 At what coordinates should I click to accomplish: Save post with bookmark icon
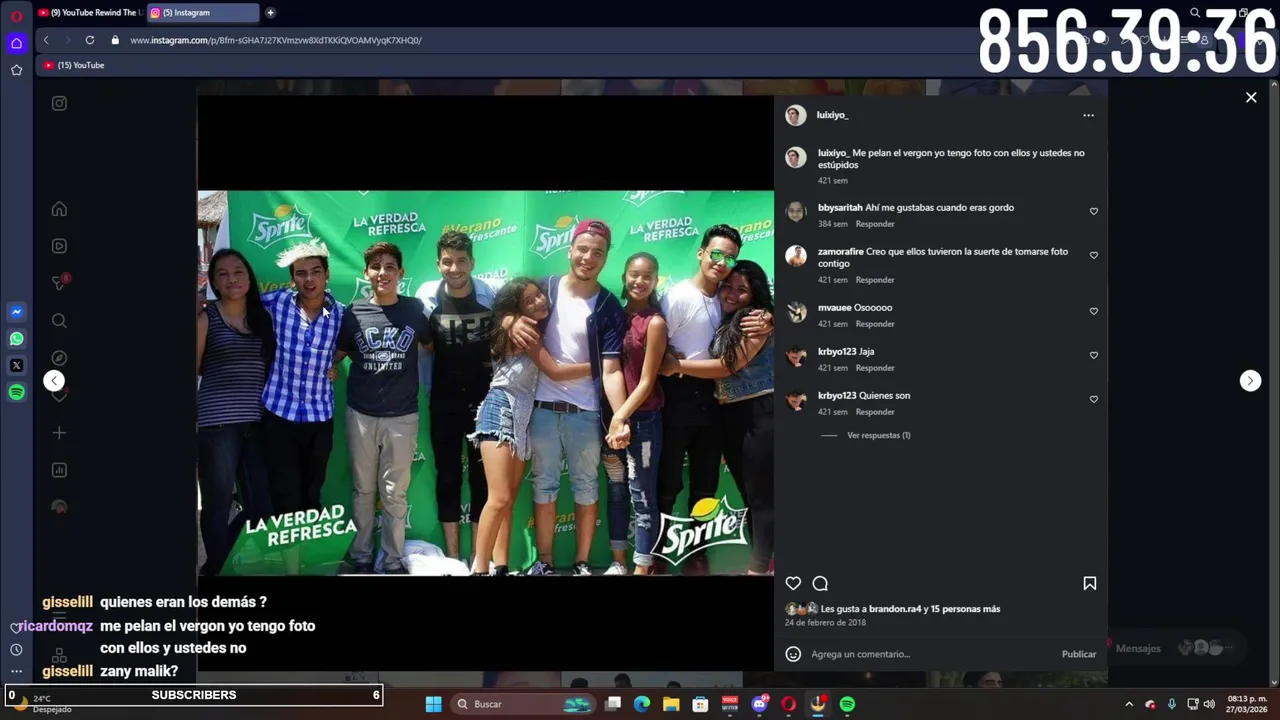tap(1090, 583)
